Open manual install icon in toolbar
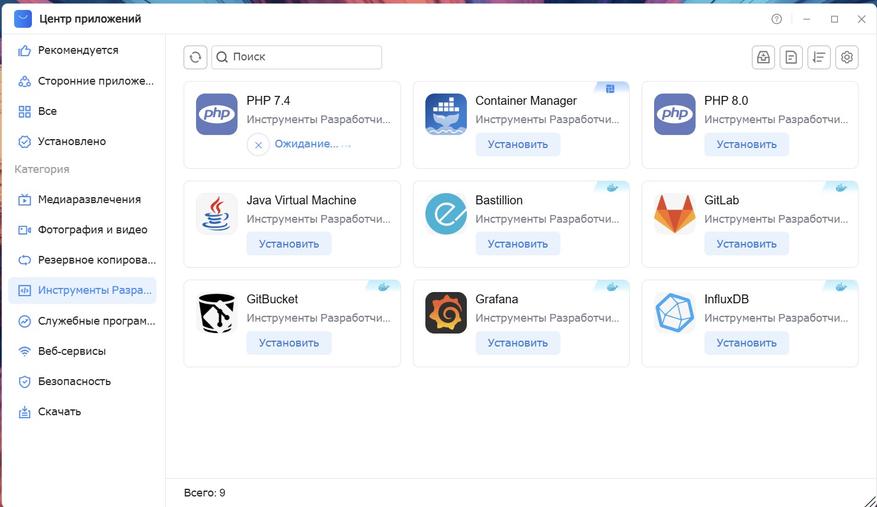Viewport: 877px width, 507px height. [x=763, y=57]
